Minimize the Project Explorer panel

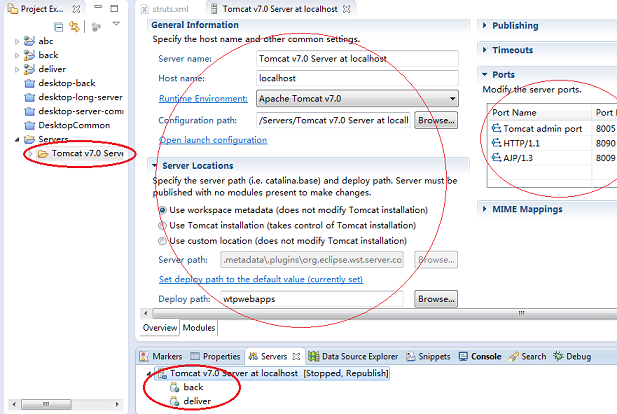pyautogui.click(x=98, y=7)
